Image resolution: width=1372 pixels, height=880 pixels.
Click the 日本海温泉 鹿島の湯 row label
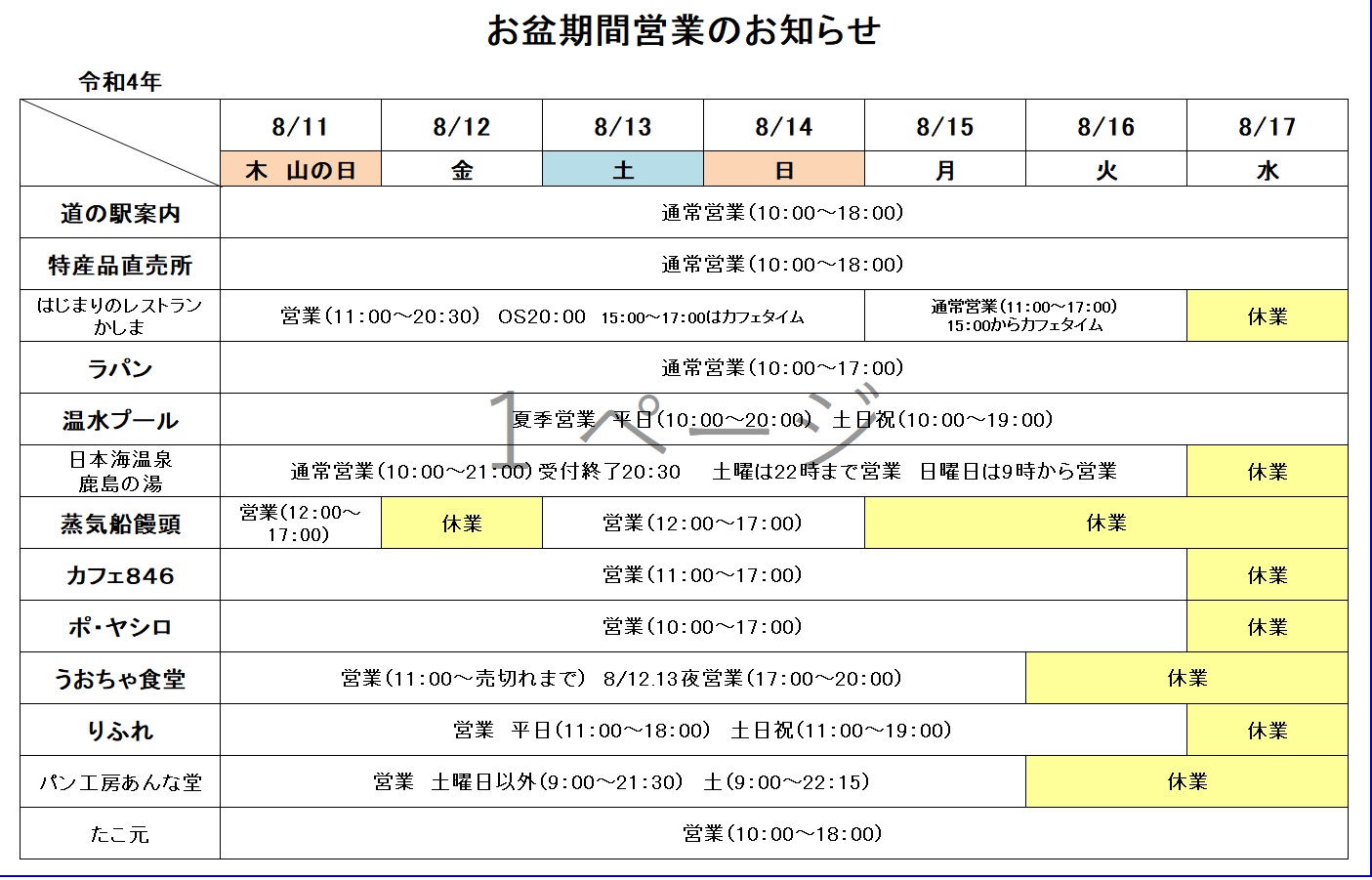[120, 472]
